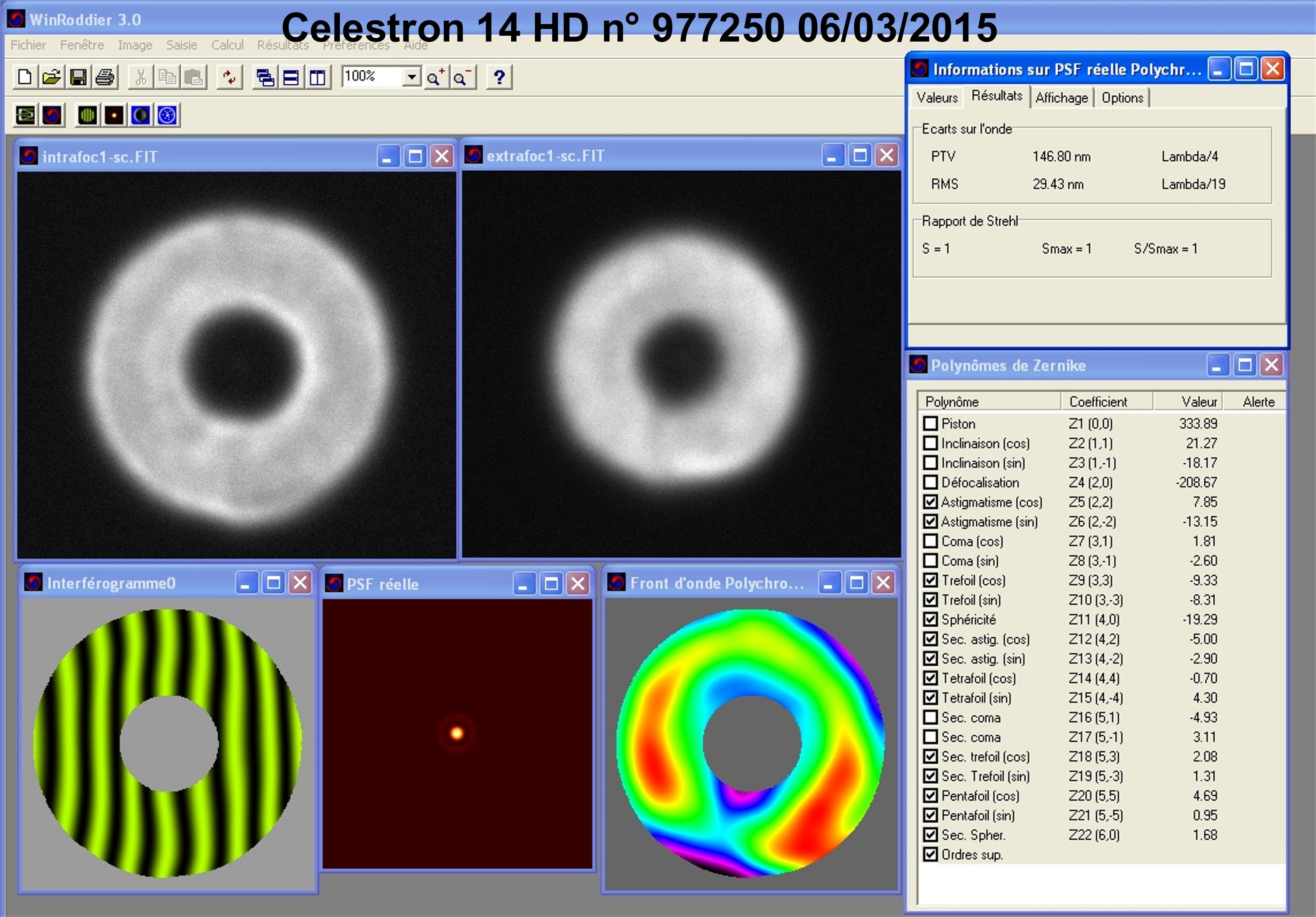Uncheck the Sphéricité polynomial checkbox
1316x917 pixels.
click(x=930, y=619)
